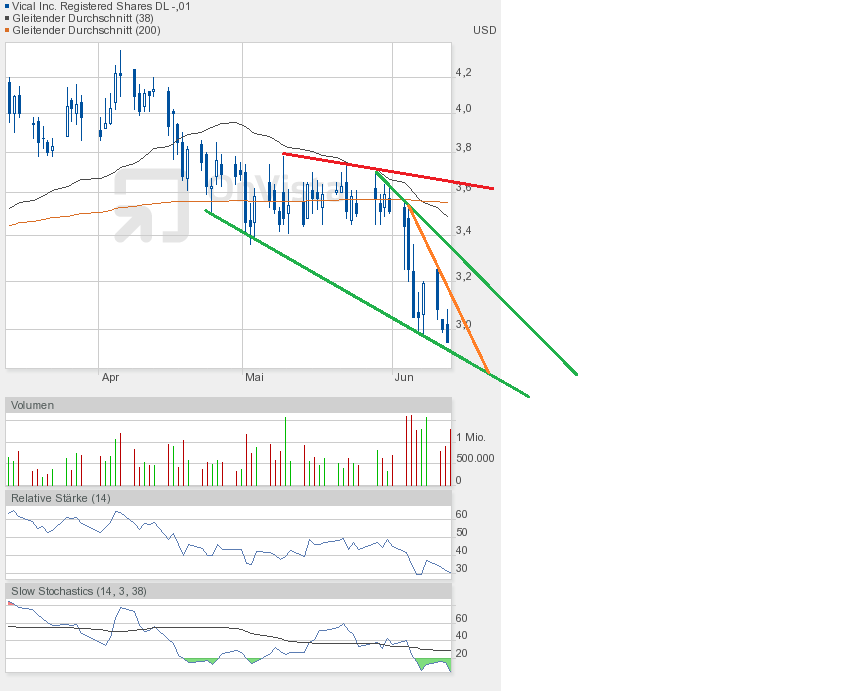Click the Apr month label on the axis
The height and width of the screenshot is (691, 850).
[x=111, y=377]
